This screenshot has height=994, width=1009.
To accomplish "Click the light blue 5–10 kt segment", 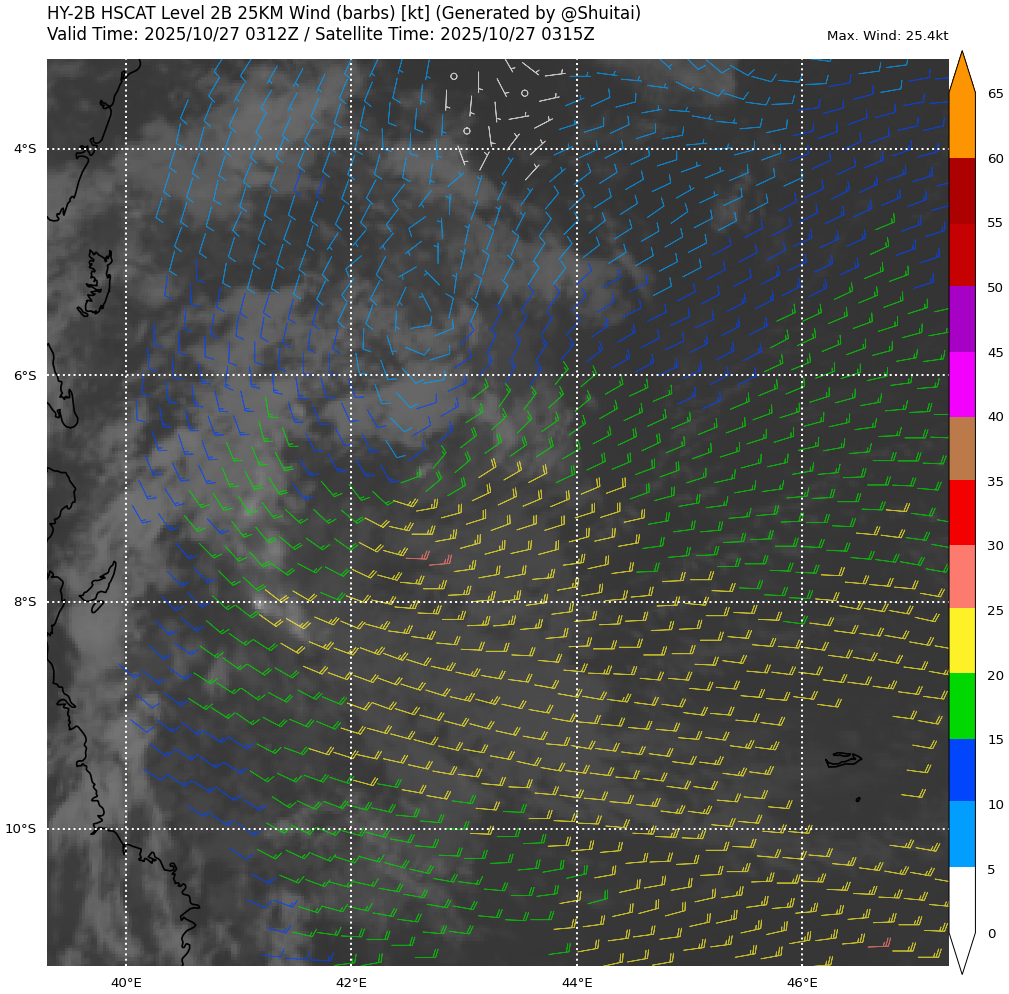I will click(961, 834).
